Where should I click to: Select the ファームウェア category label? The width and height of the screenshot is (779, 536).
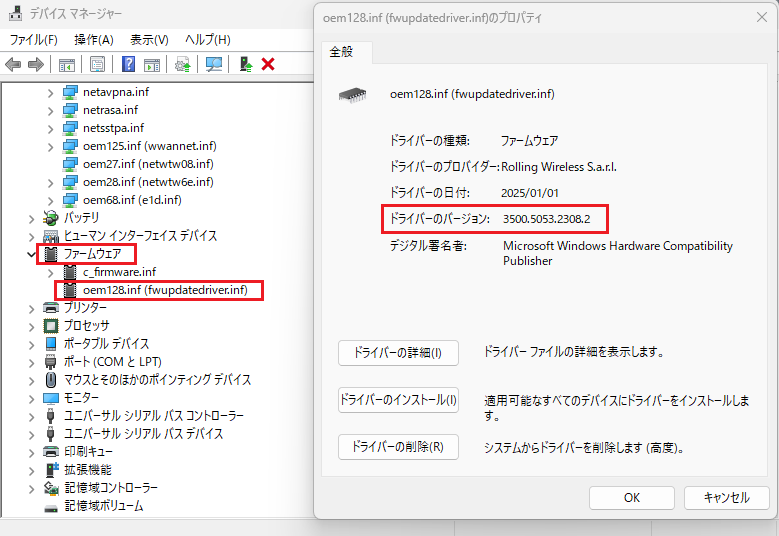[92, 254]
